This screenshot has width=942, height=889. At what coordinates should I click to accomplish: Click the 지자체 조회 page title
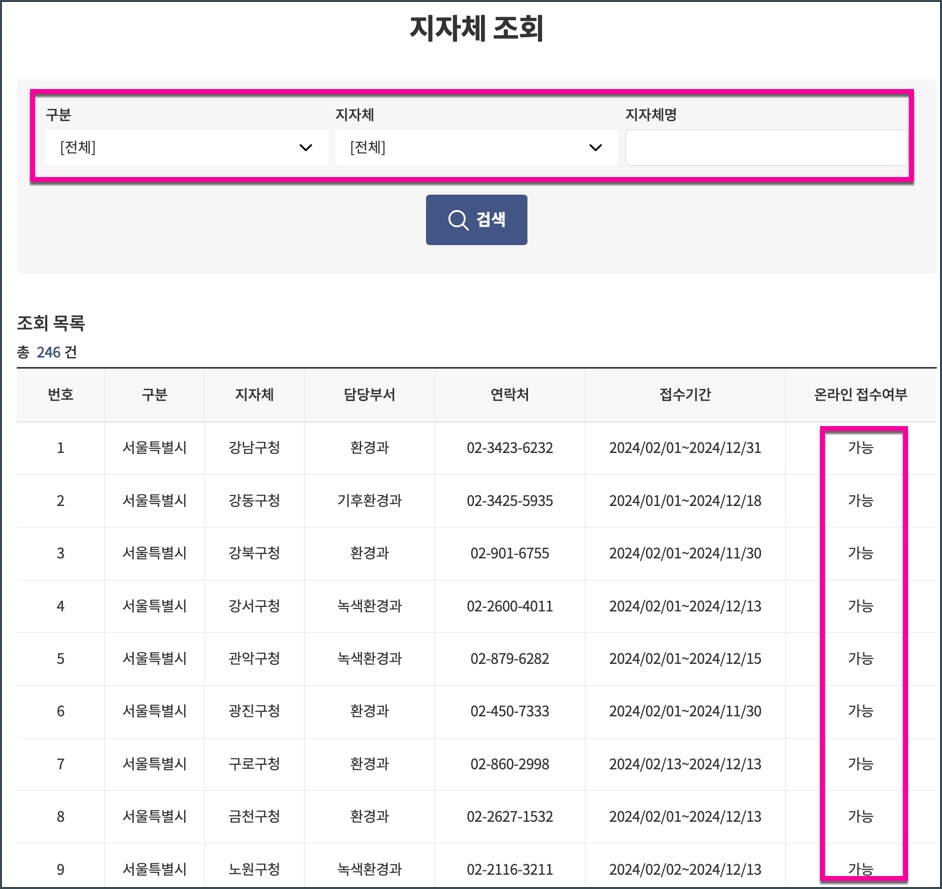click(x=476, y=28)
